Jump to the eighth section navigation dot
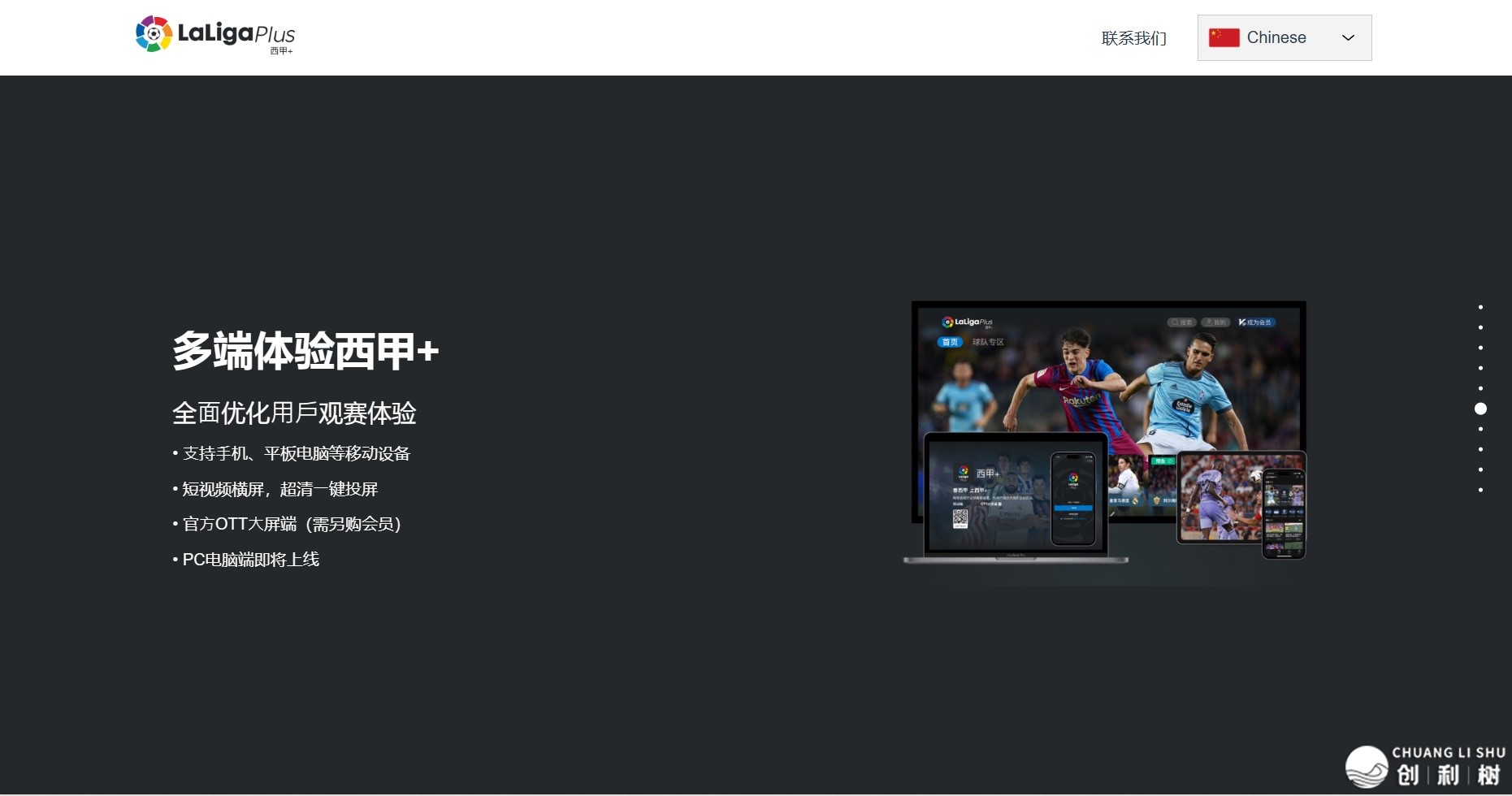The image size is (1512, 796). 1480,449
